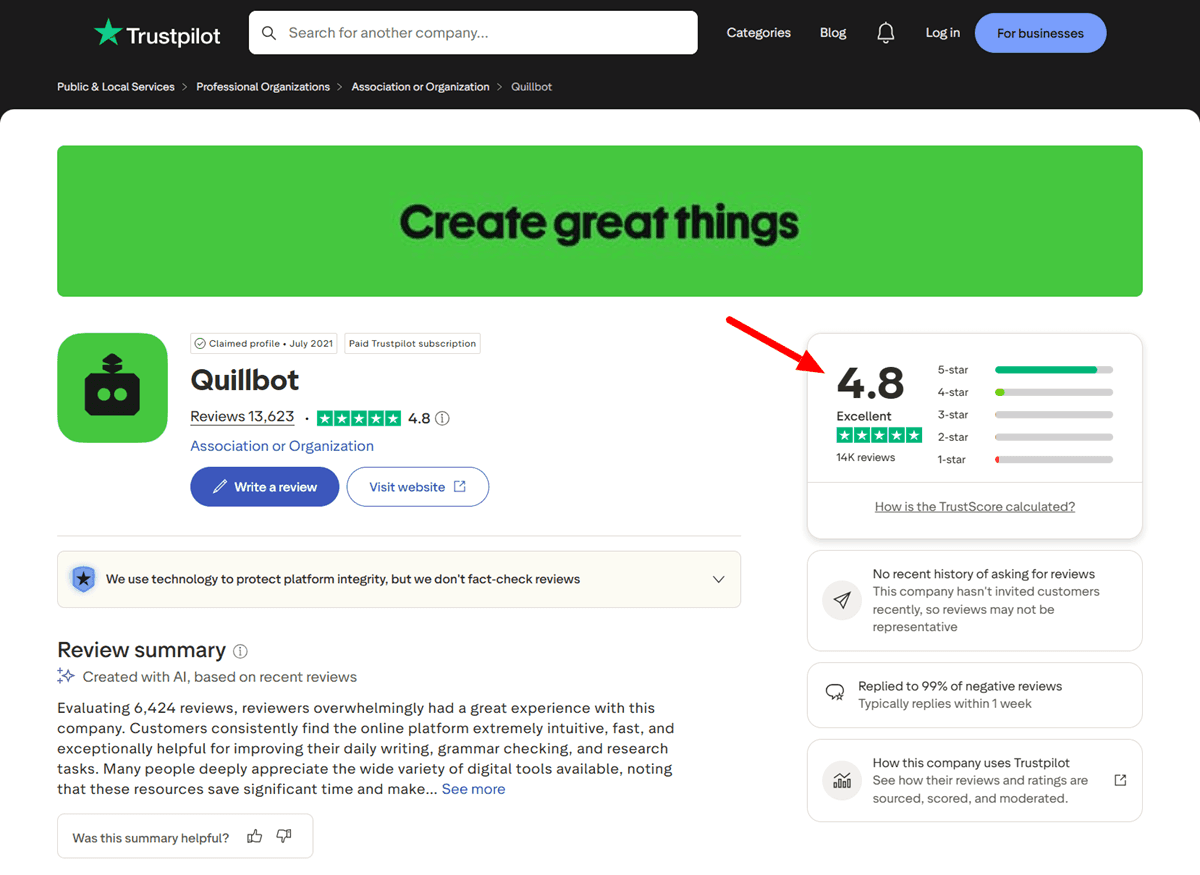Click AI sparkle icon by Created with AI
This screenshot has width=1200, height=875.
tap(66, 676)
